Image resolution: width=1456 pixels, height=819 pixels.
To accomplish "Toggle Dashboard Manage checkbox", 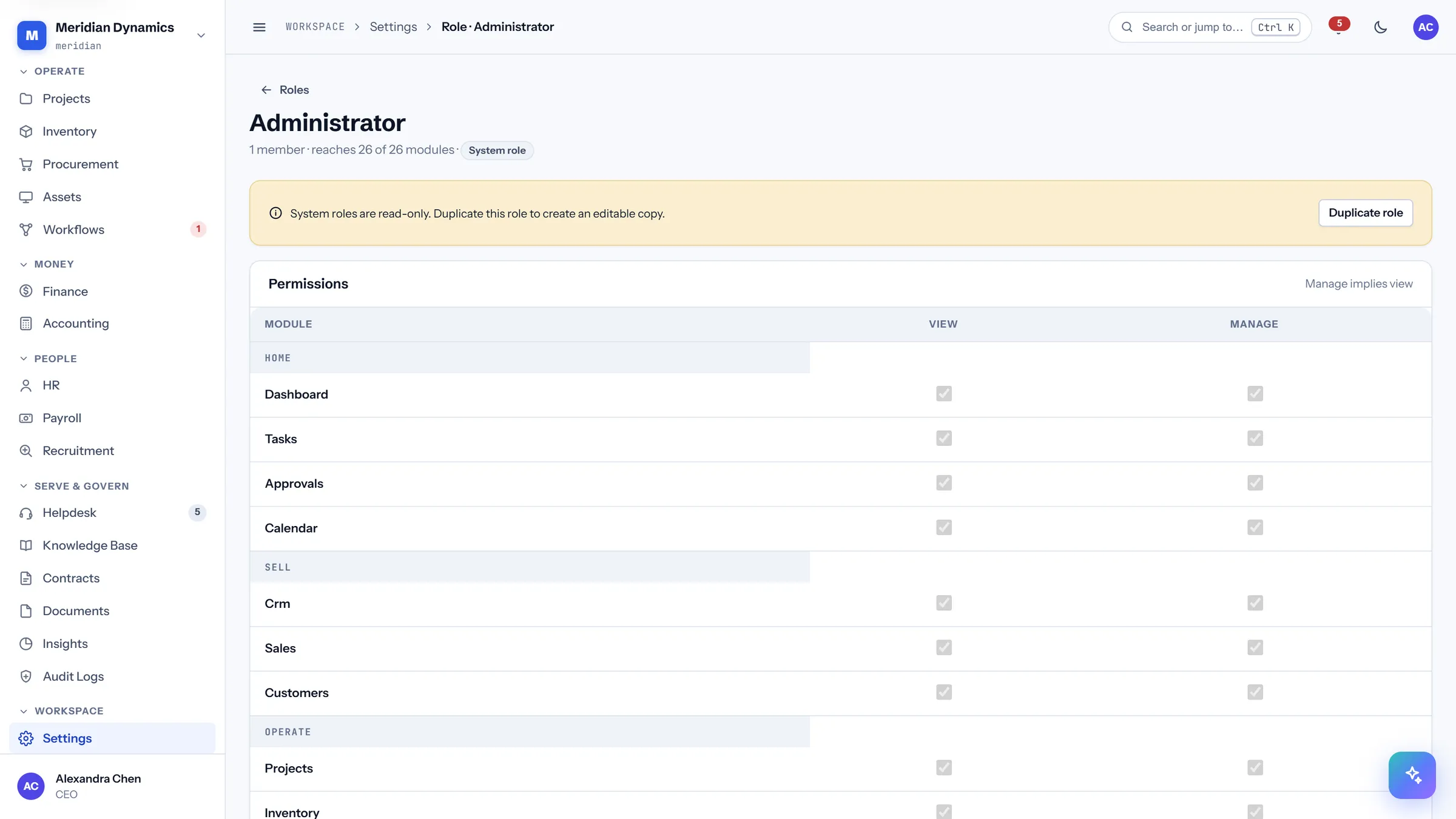I will (x=1255, y=394).
